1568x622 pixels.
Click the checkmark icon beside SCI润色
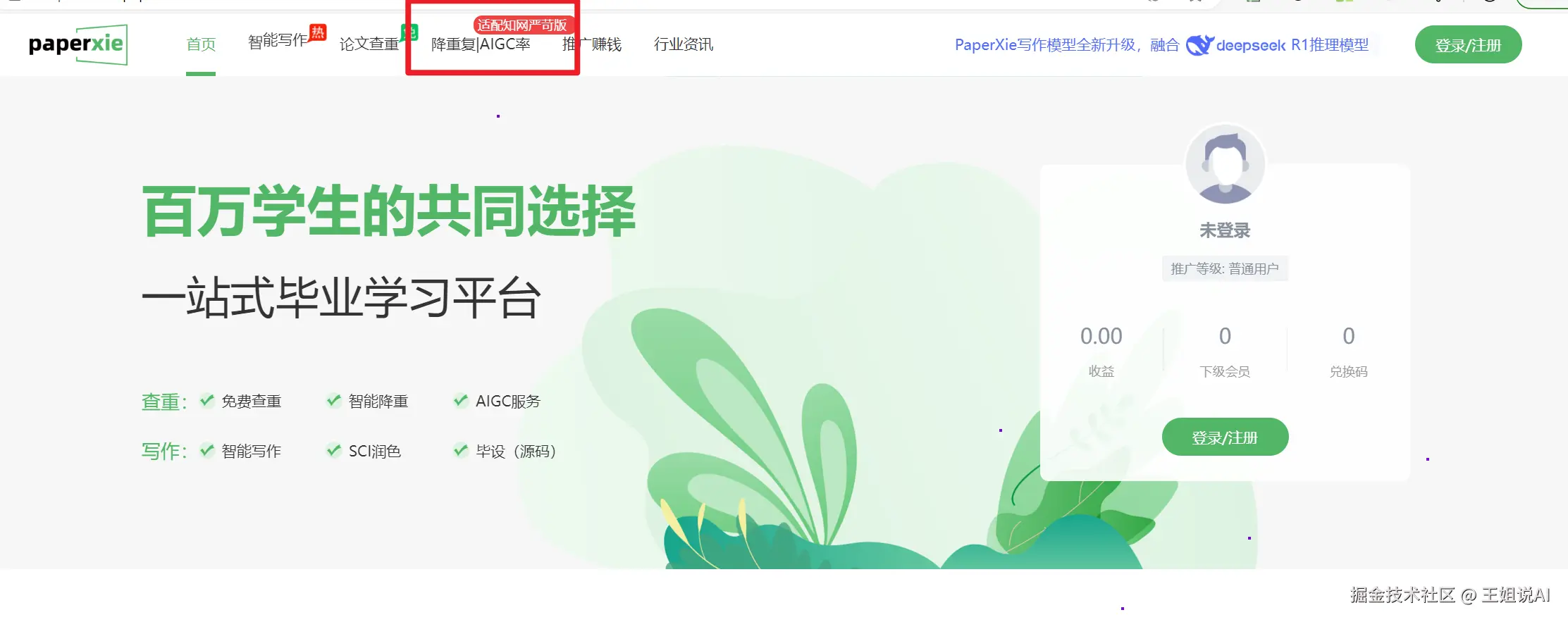(333, 449)
